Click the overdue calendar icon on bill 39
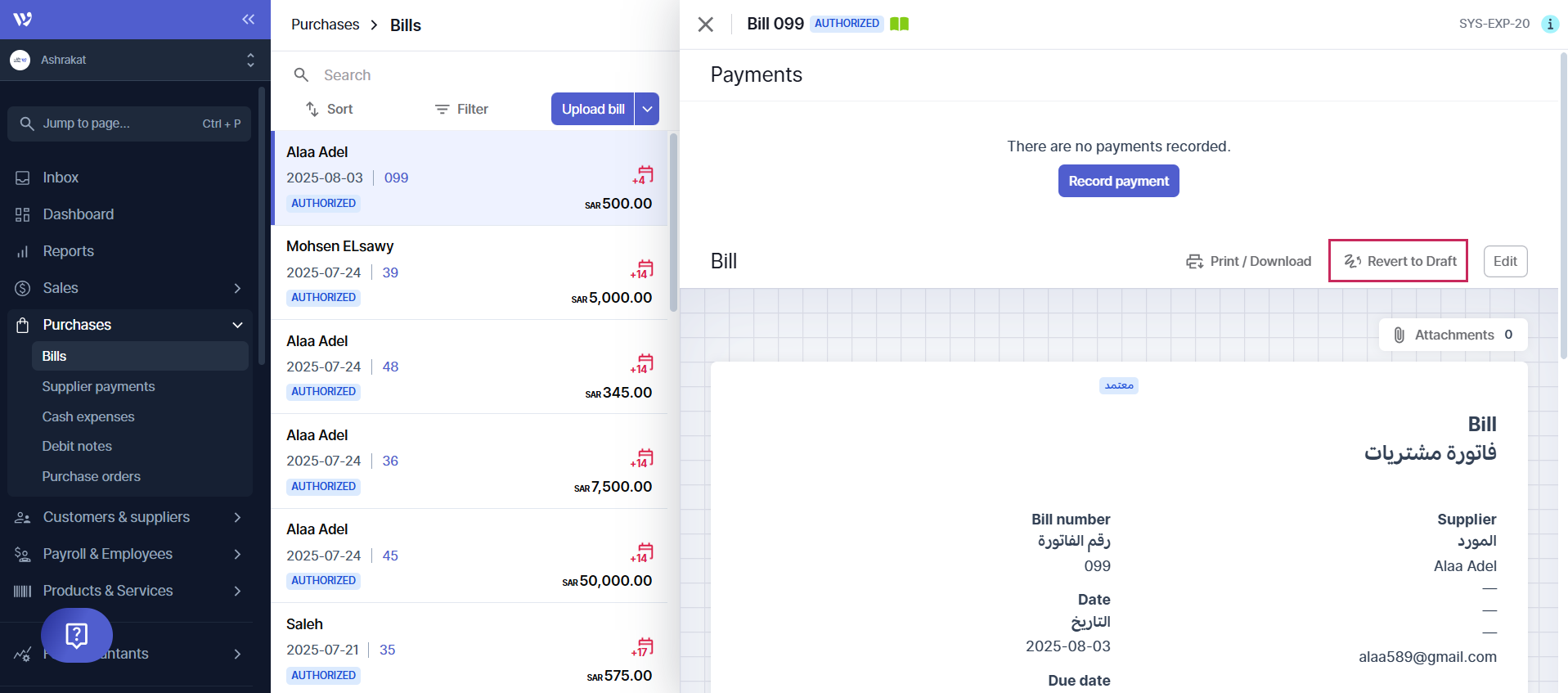 643,268
